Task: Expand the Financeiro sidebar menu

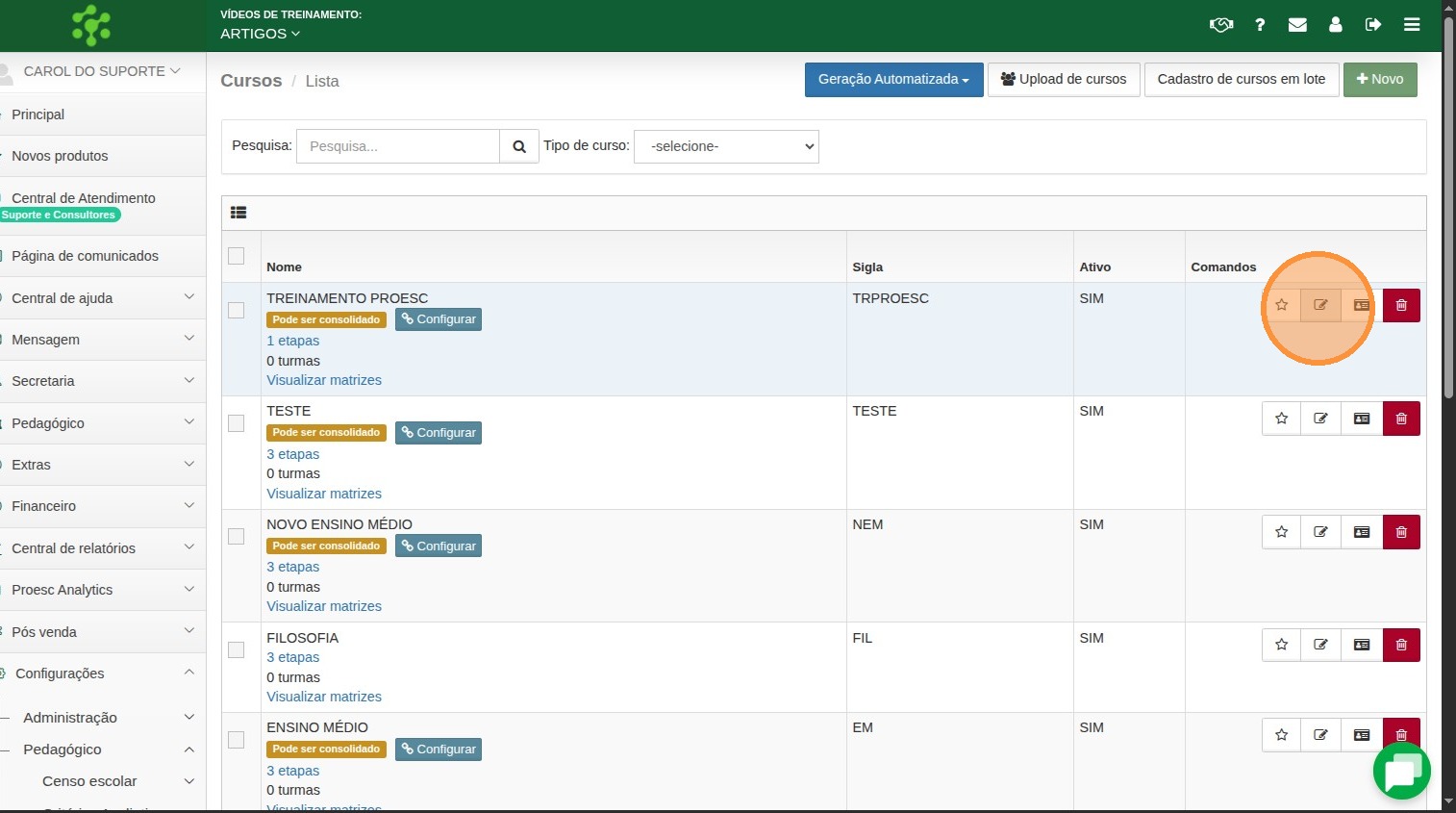Action: (102, 506)
